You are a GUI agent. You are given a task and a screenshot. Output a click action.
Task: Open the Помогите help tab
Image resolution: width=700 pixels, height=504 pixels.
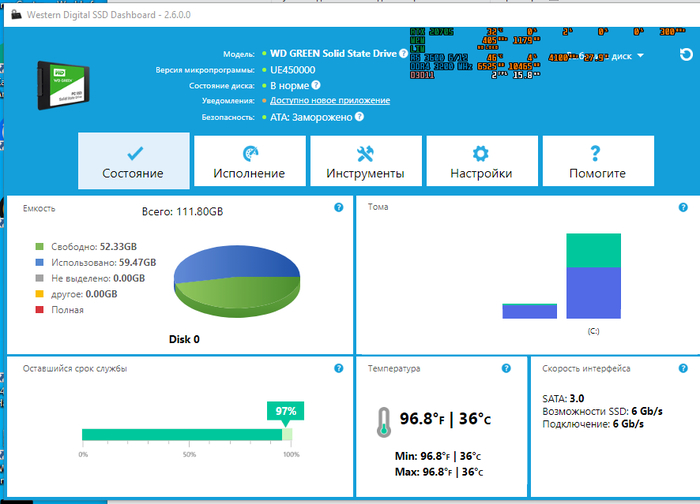tap(597, 161)
